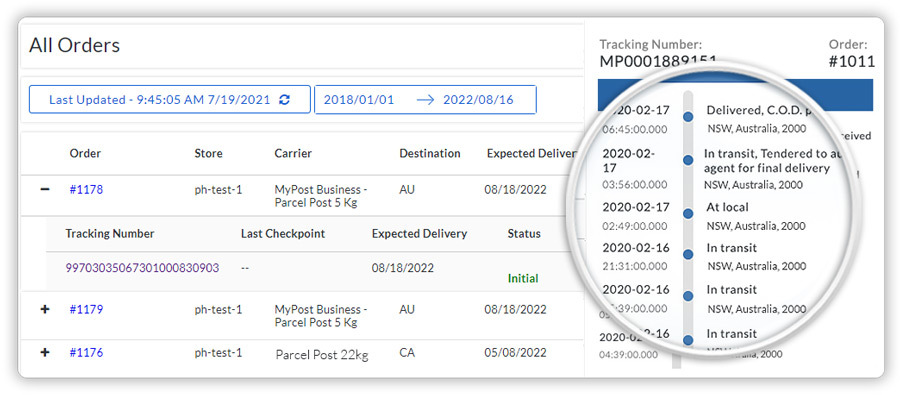The image size is (900, 395).
Task: Click the Tracking Number sub-table header
Action: 110,234
